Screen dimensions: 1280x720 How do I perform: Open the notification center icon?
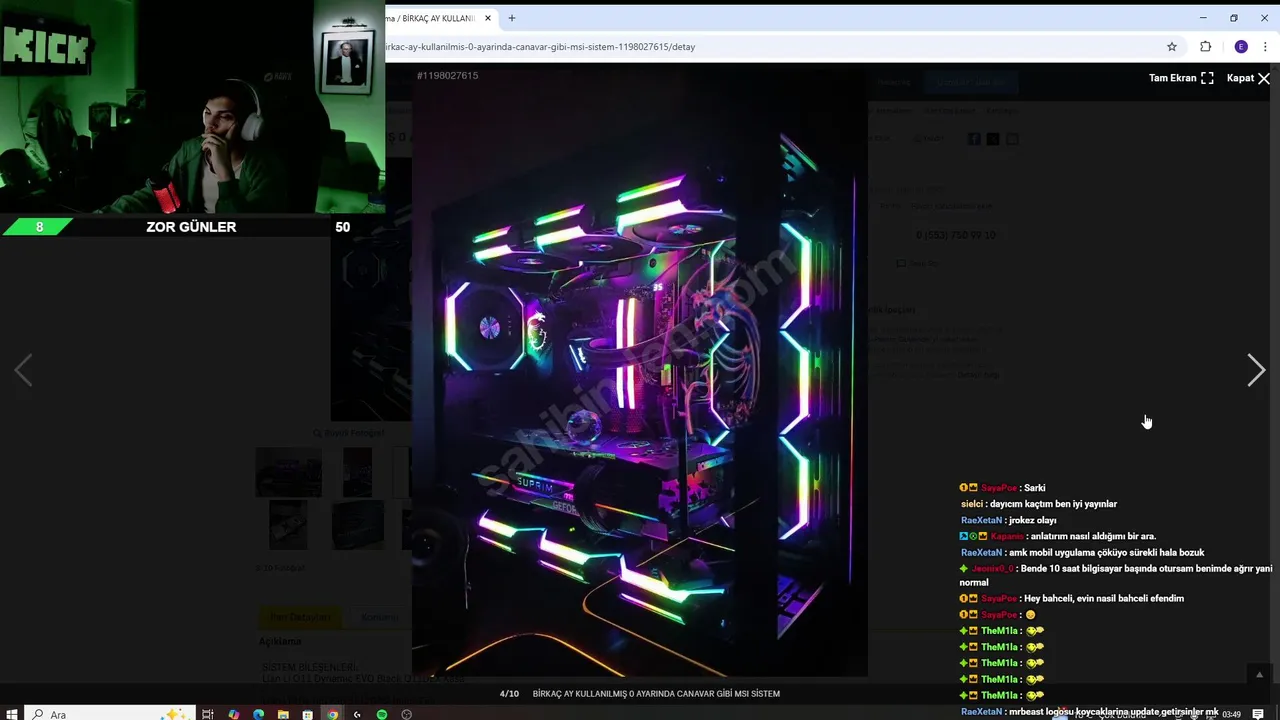click(1258, 714)
